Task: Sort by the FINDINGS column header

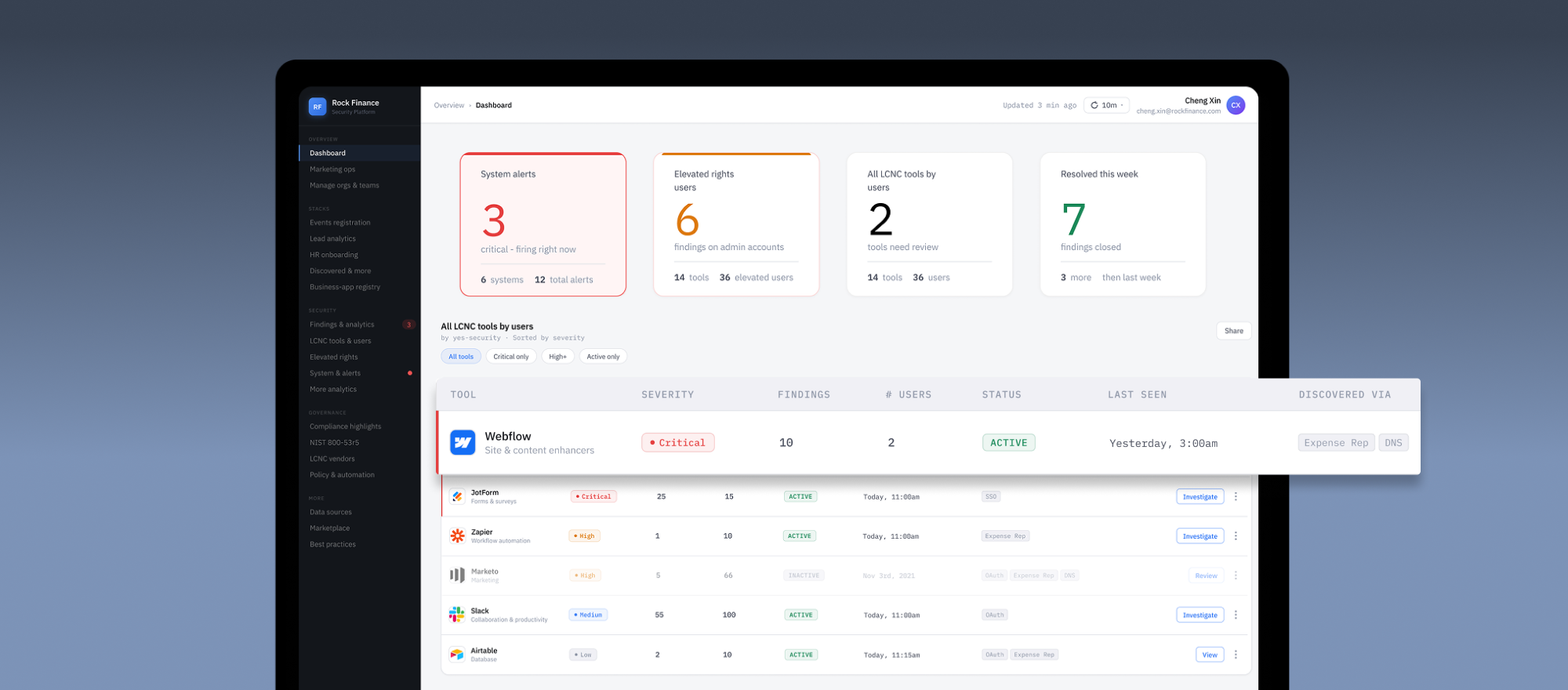Action: pos(804,394)
